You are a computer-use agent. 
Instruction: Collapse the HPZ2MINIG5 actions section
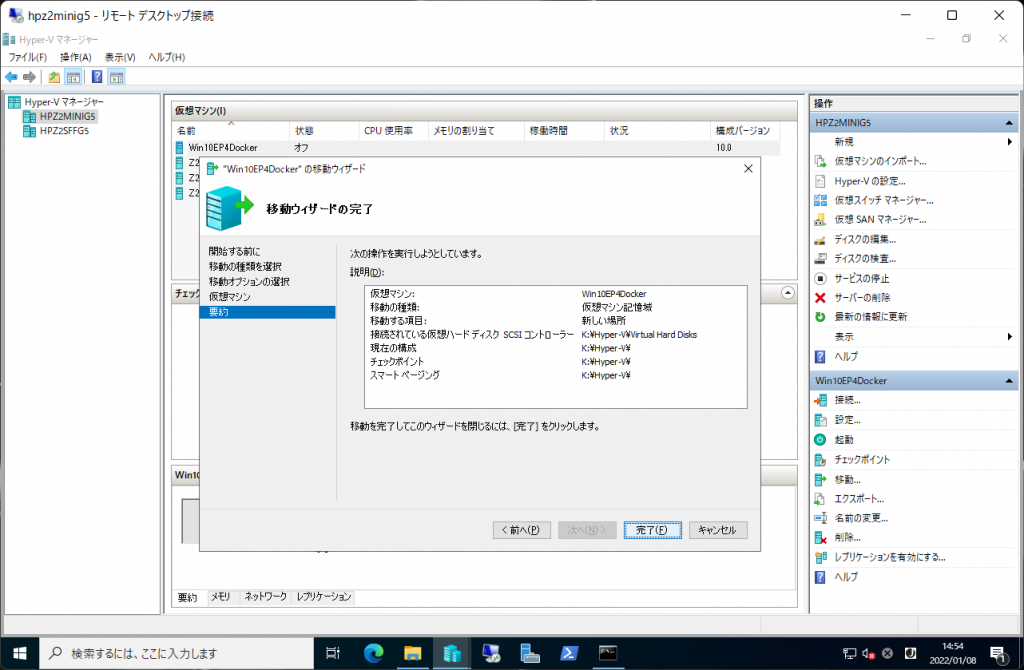point(1008,123)
